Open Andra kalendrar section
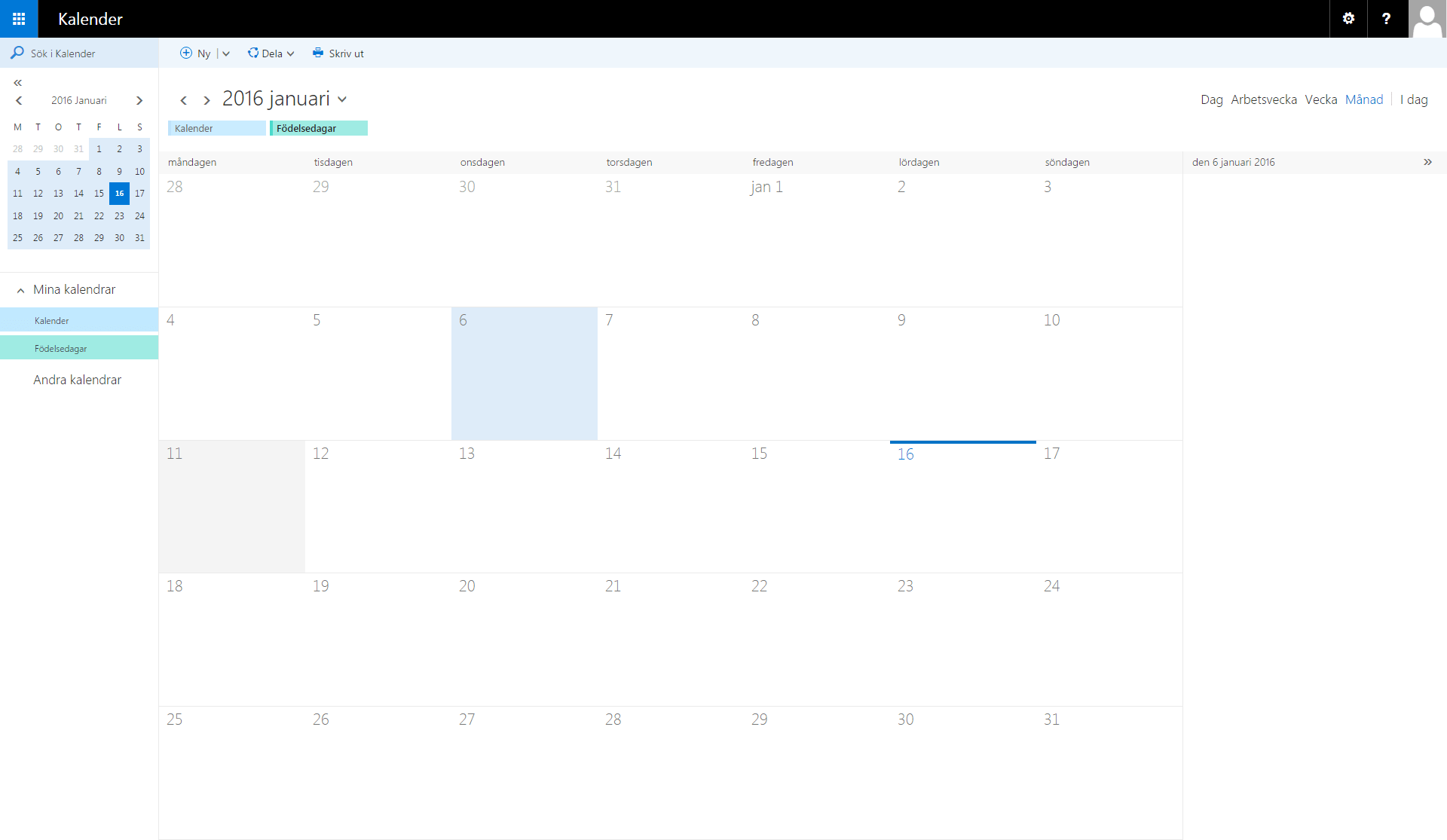 click(77, 380)
